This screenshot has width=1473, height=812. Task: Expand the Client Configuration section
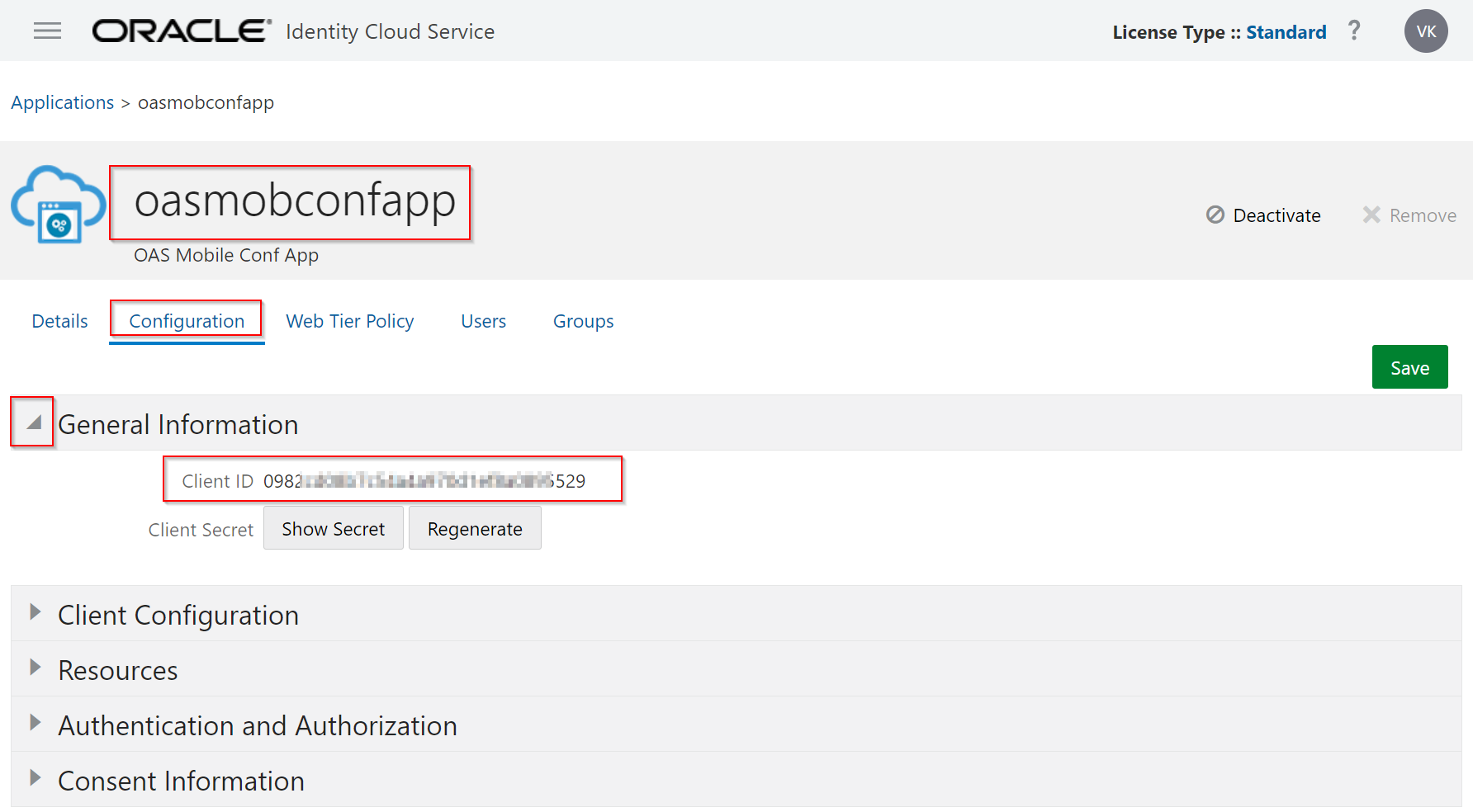(x=35, y=612)
